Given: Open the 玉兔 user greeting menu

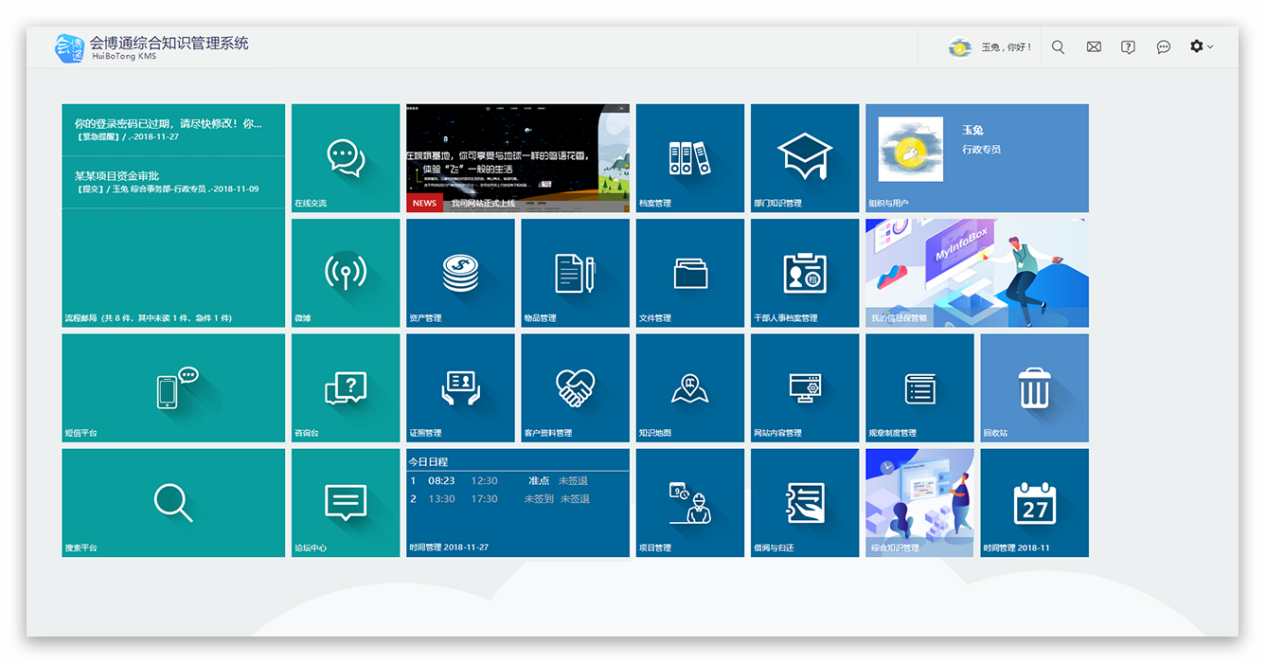Looking at the screenshot, I should point(990,47).
